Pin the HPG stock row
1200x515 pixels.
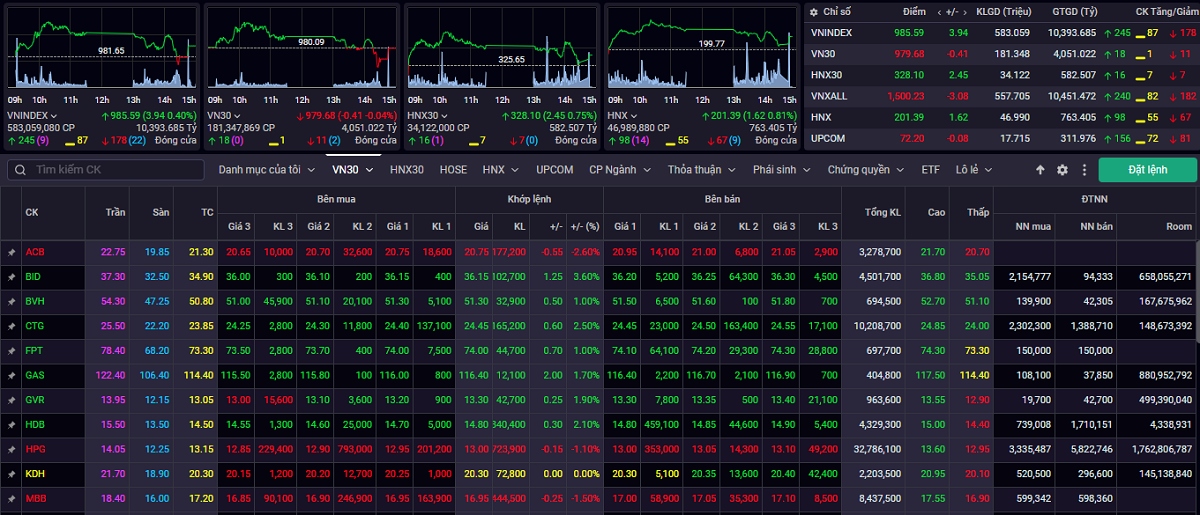pos(11,449)
